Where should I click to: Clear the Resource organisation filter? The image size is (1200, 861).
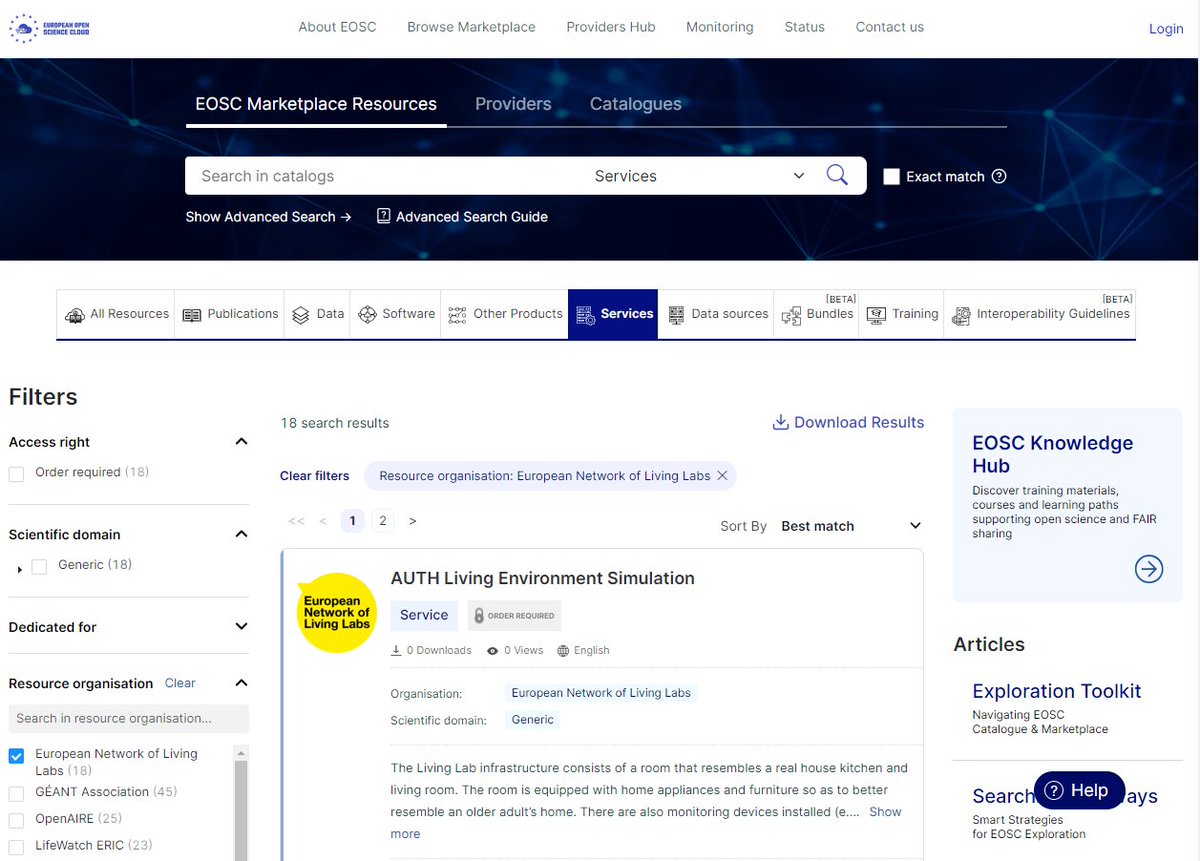click(x=180, y=683)
